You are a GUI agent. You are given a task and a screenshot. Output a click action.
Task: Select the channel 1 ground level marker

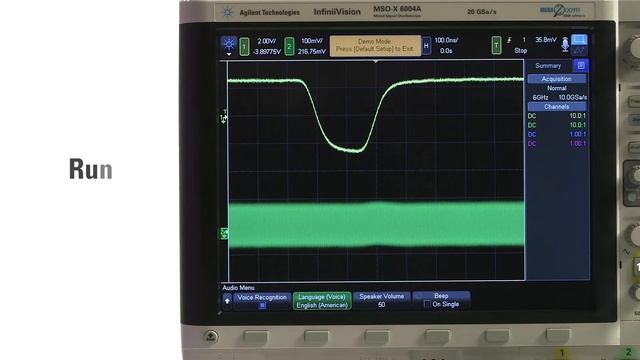tap(224, 118)
